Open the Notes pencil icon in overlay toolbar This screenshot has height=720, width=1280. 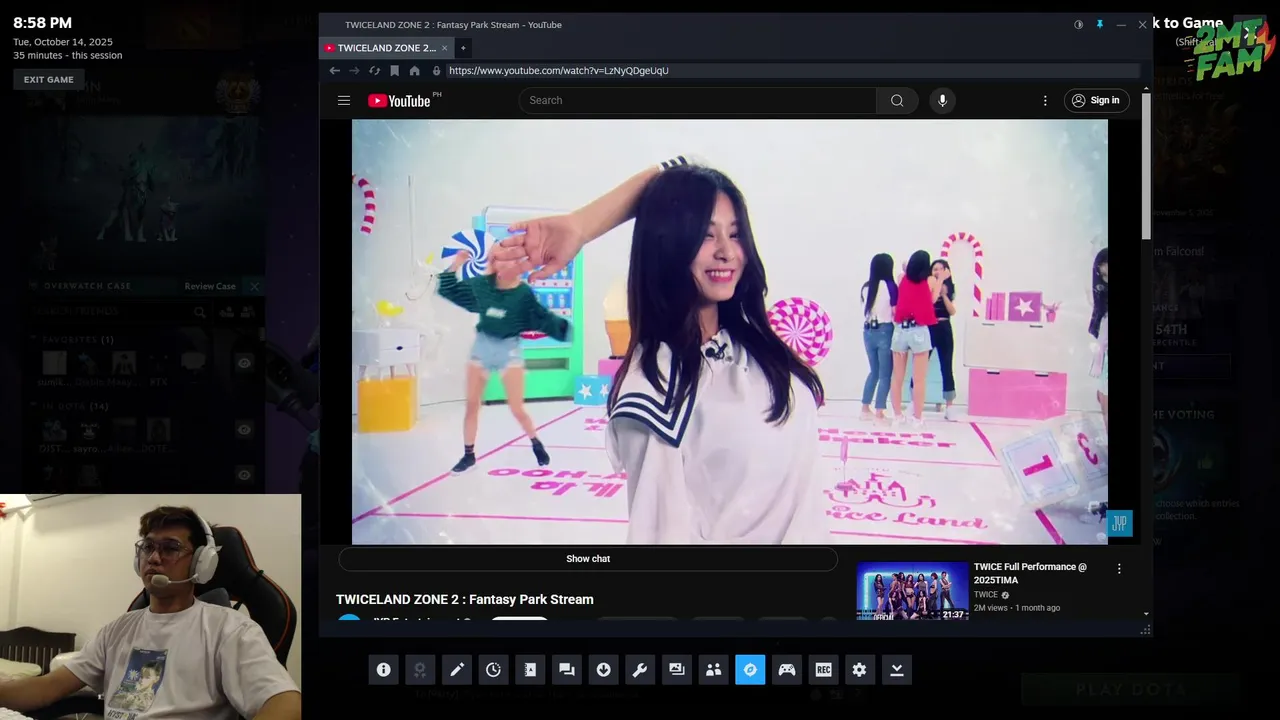[x=457, y=670]
